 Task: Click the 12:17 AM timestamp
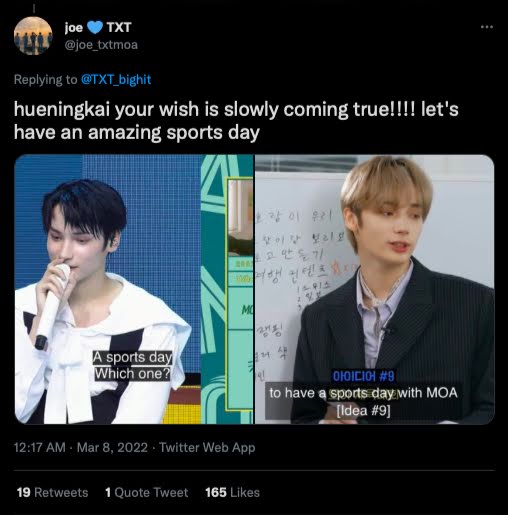40,447
